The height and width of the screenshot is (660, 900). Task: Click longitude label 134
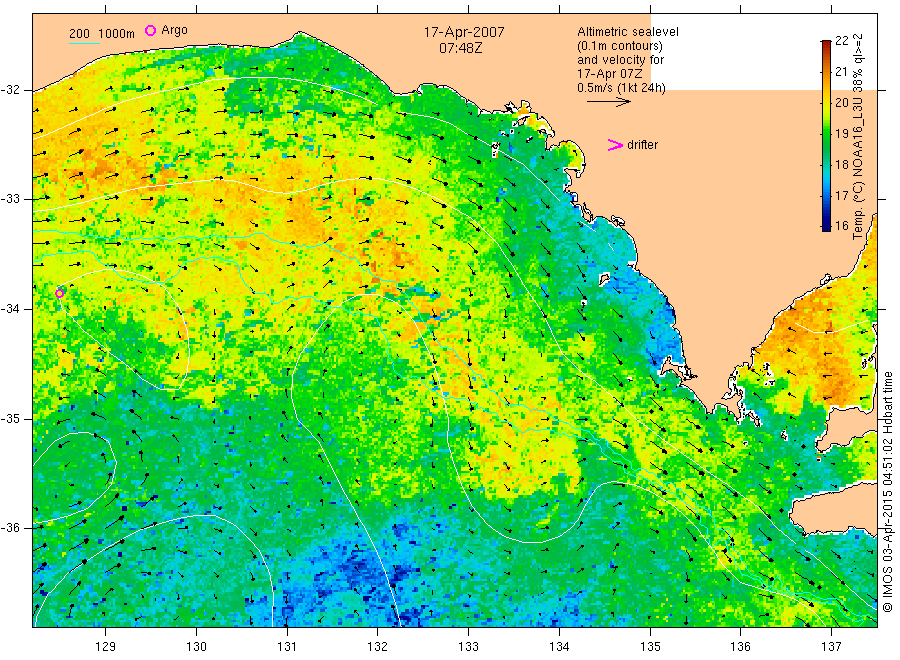pos(559,646)
